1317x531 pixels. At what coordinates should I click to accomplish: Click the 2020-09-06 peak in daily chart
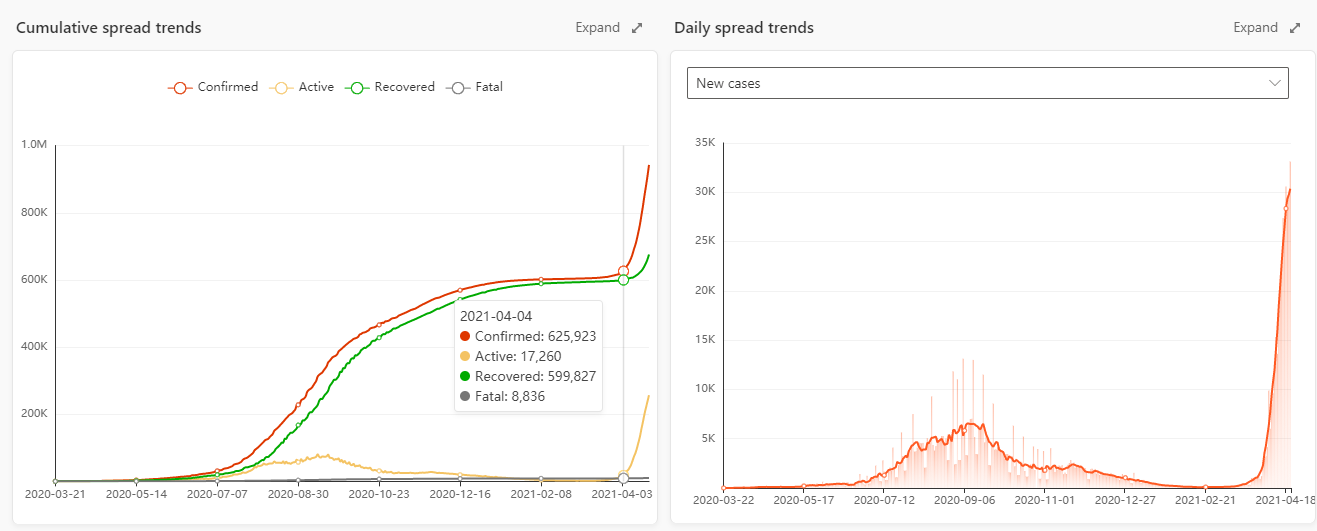[x=966, y=424]
